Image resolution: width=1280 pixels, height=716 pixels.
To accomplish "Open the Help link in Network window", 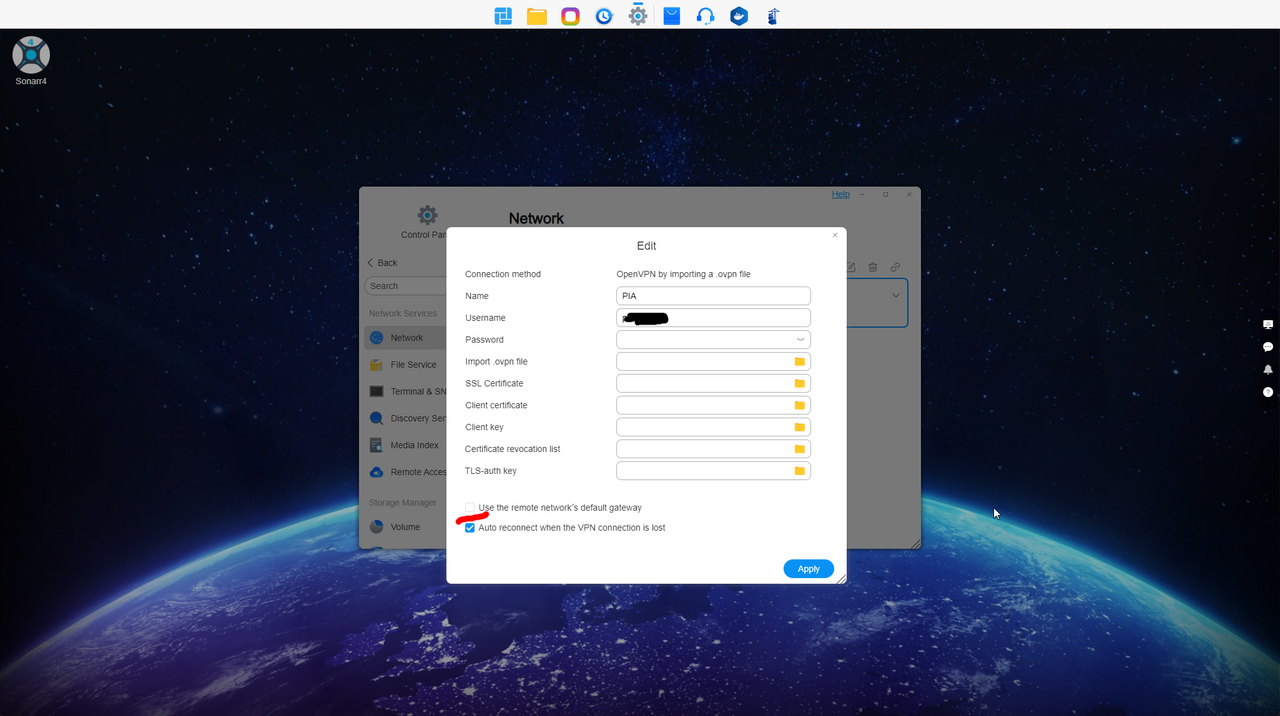I will click(x=841, y=194).
